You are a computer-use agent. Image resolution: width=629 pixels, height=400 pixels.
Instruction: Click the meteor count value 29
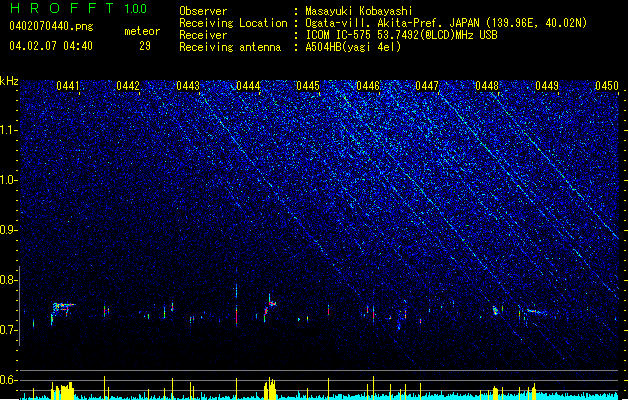point(145,46)
